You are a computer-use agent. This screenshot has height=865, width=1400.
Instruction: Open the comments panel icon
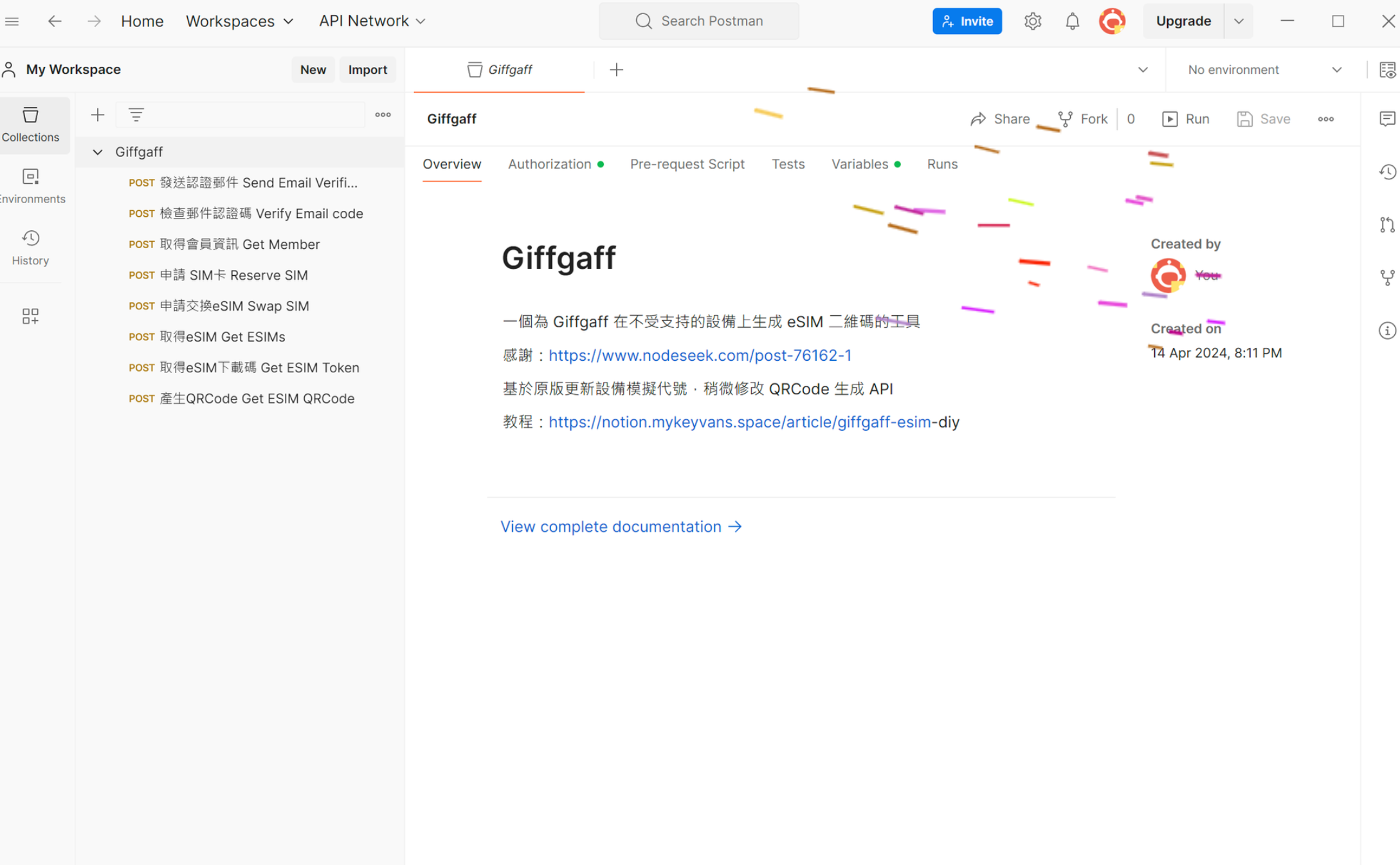pyautogui.click(x=1387, y=118)
